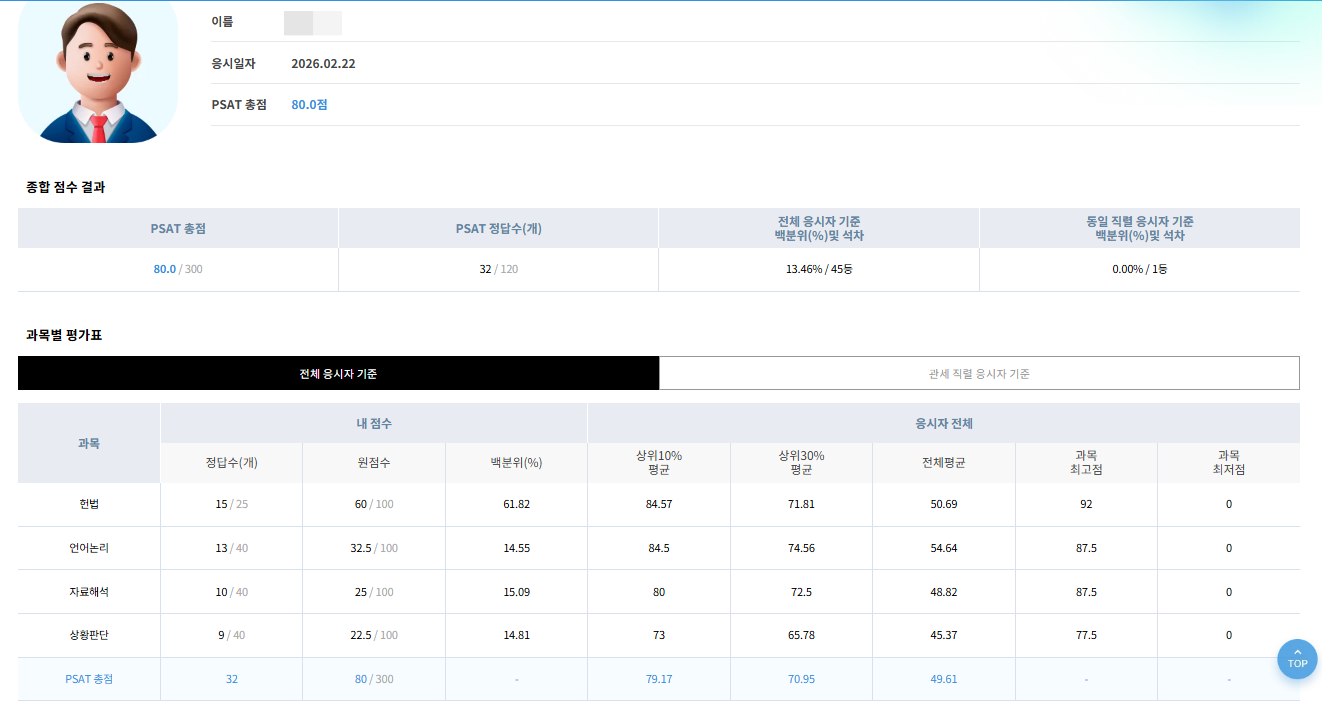
Task: Click the PSAT 총점 80.0점 value in profile
Action: click(x=309, y=105)
